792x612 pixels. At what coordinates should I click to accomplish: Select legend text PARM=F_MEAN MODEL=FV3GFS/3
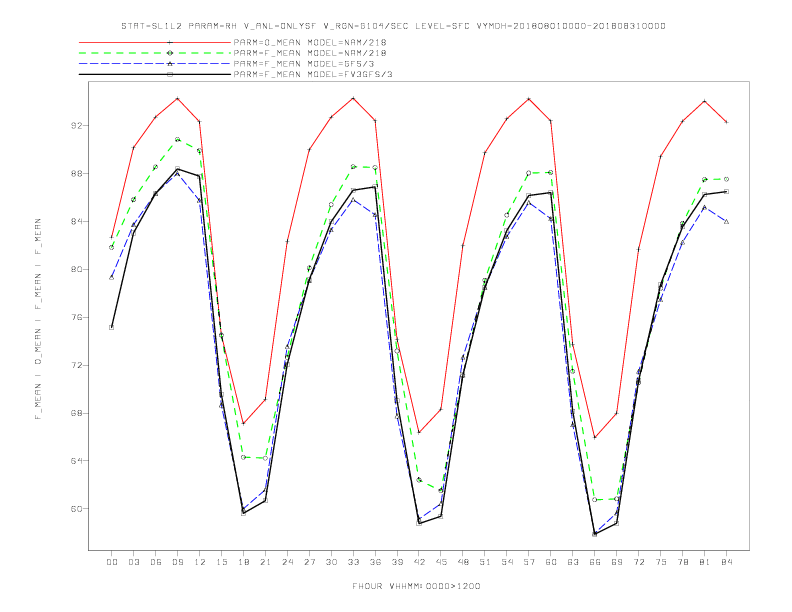point(313,74)
